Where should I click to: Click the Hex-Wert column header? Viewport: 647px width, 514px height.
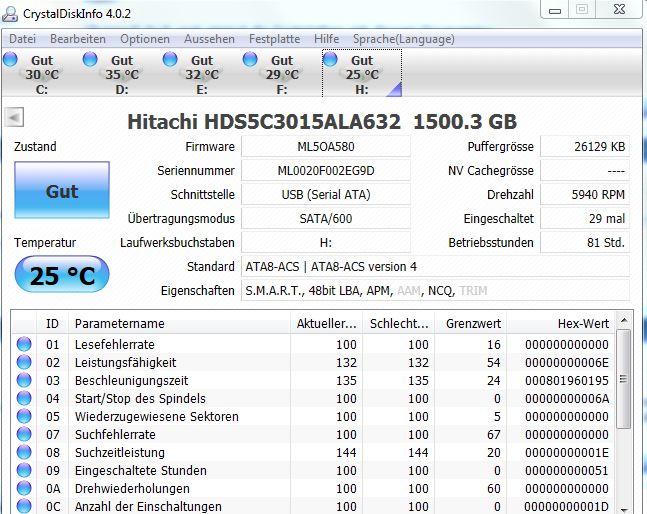pos(561,323)
